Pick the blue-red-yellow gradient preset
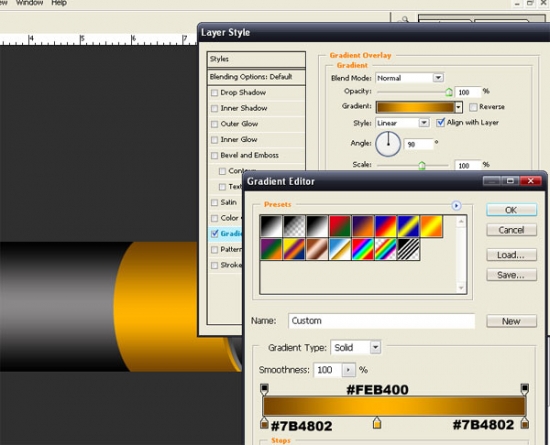The height and width of the screenshot is (445, 550). 385,226
